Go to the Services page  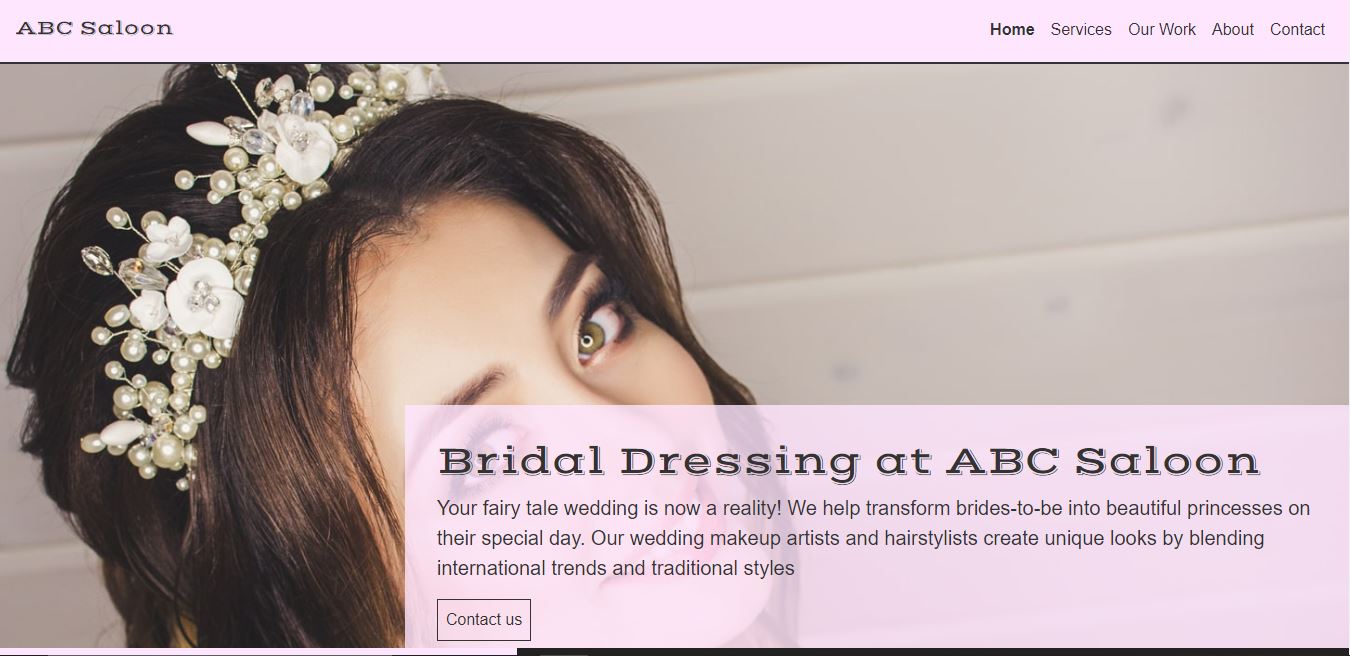point(1081,30)
